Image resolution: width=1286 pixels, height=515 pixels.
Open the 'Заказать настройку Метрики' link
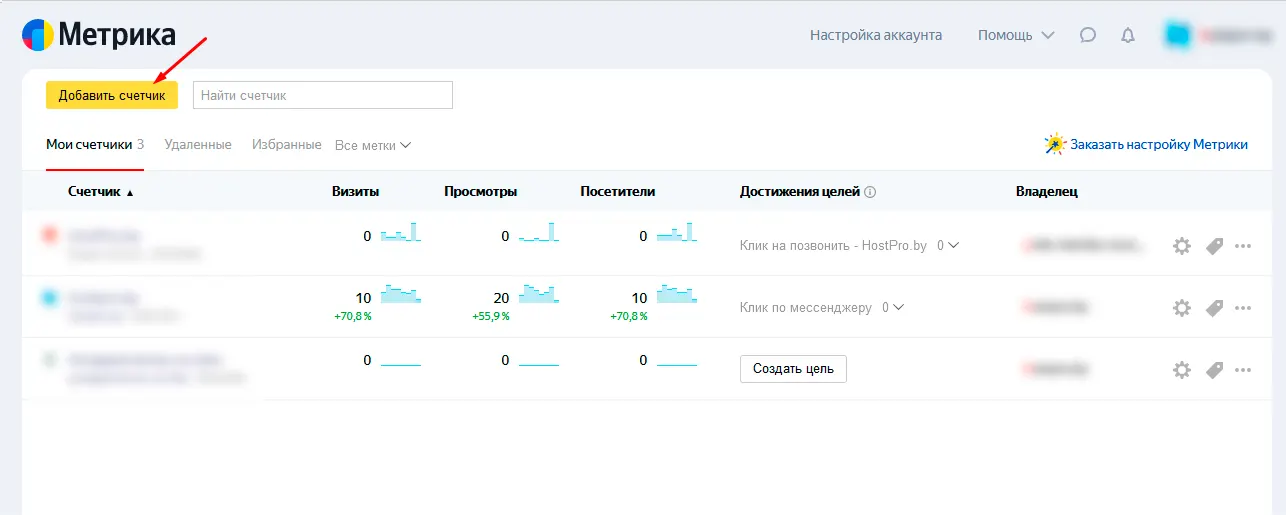pos(1159,144)
